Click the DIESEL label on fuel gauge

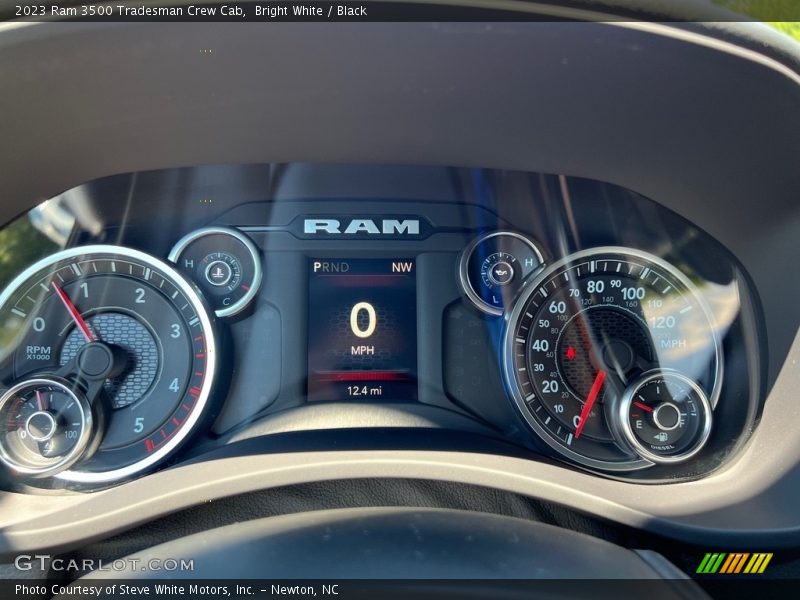click(662, 447)
